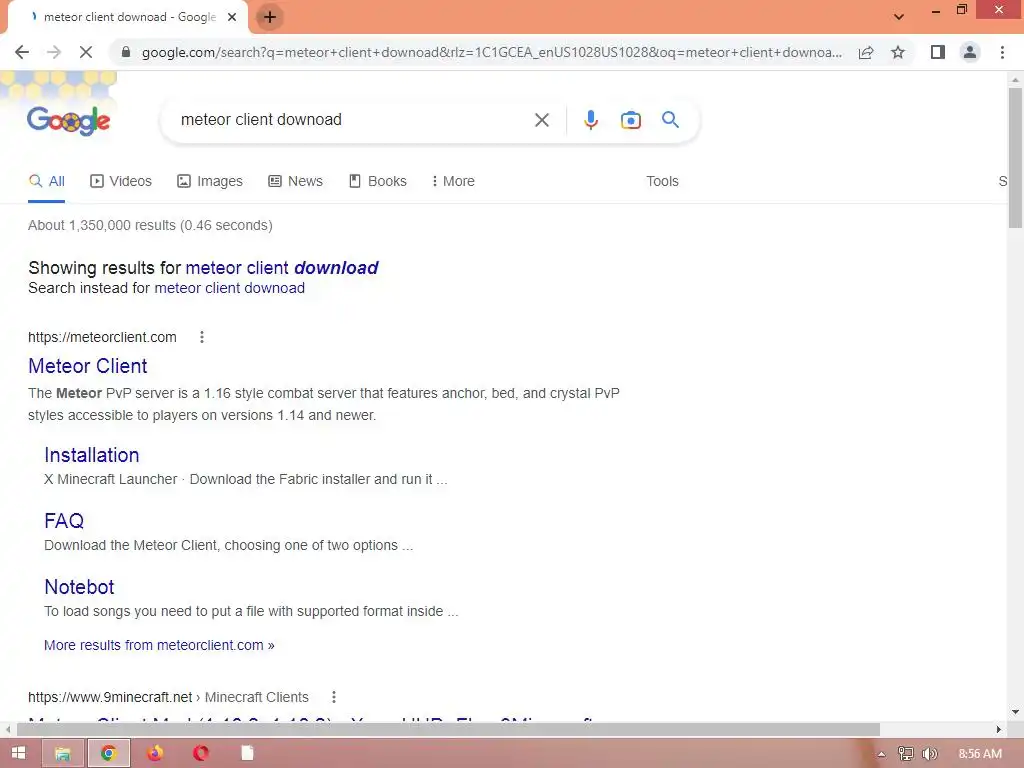
Task: Switch to the News tab
Action: (295, 182)
